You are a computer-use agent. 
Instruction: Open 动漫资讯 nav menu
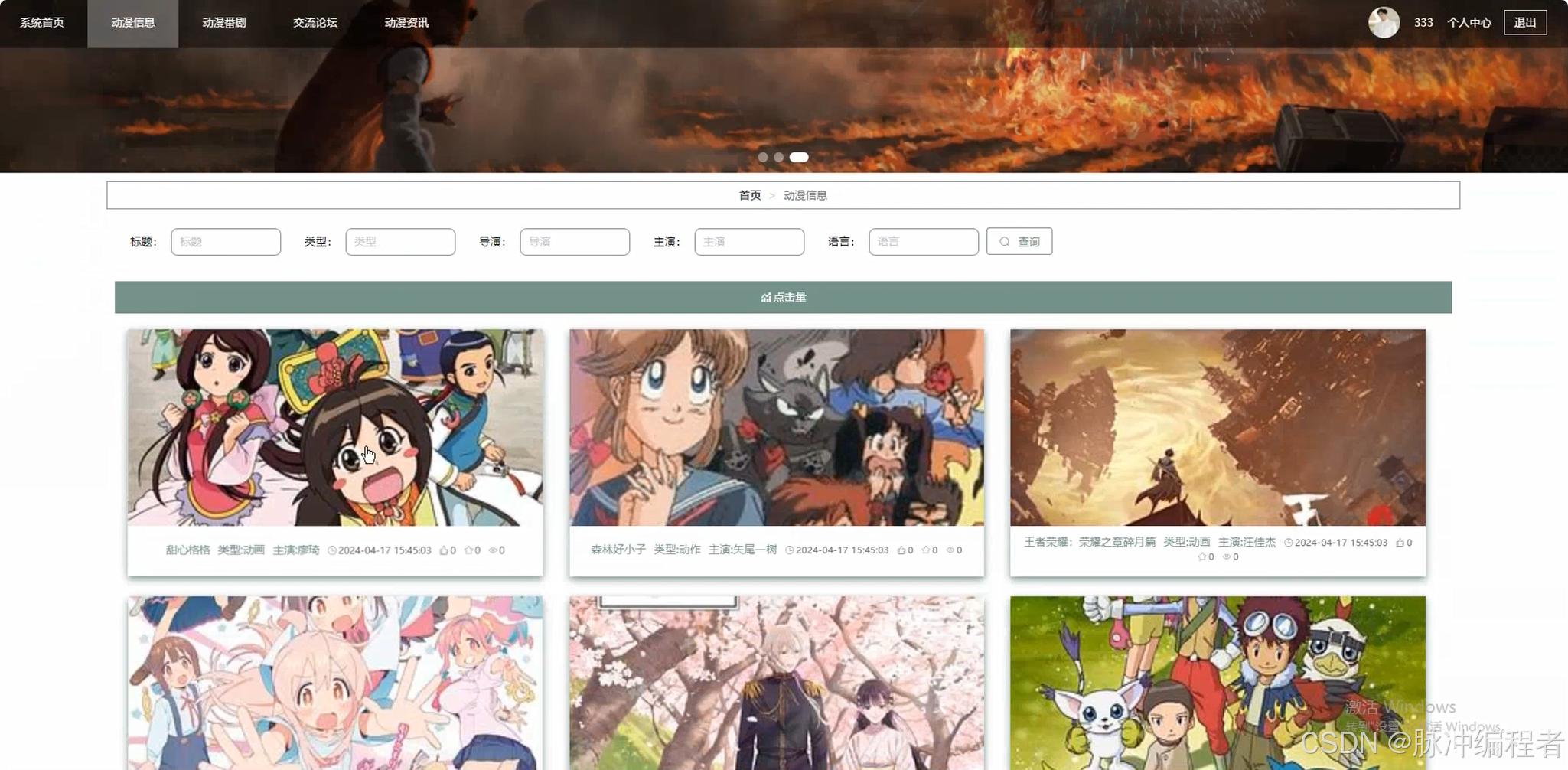[406, 23]
